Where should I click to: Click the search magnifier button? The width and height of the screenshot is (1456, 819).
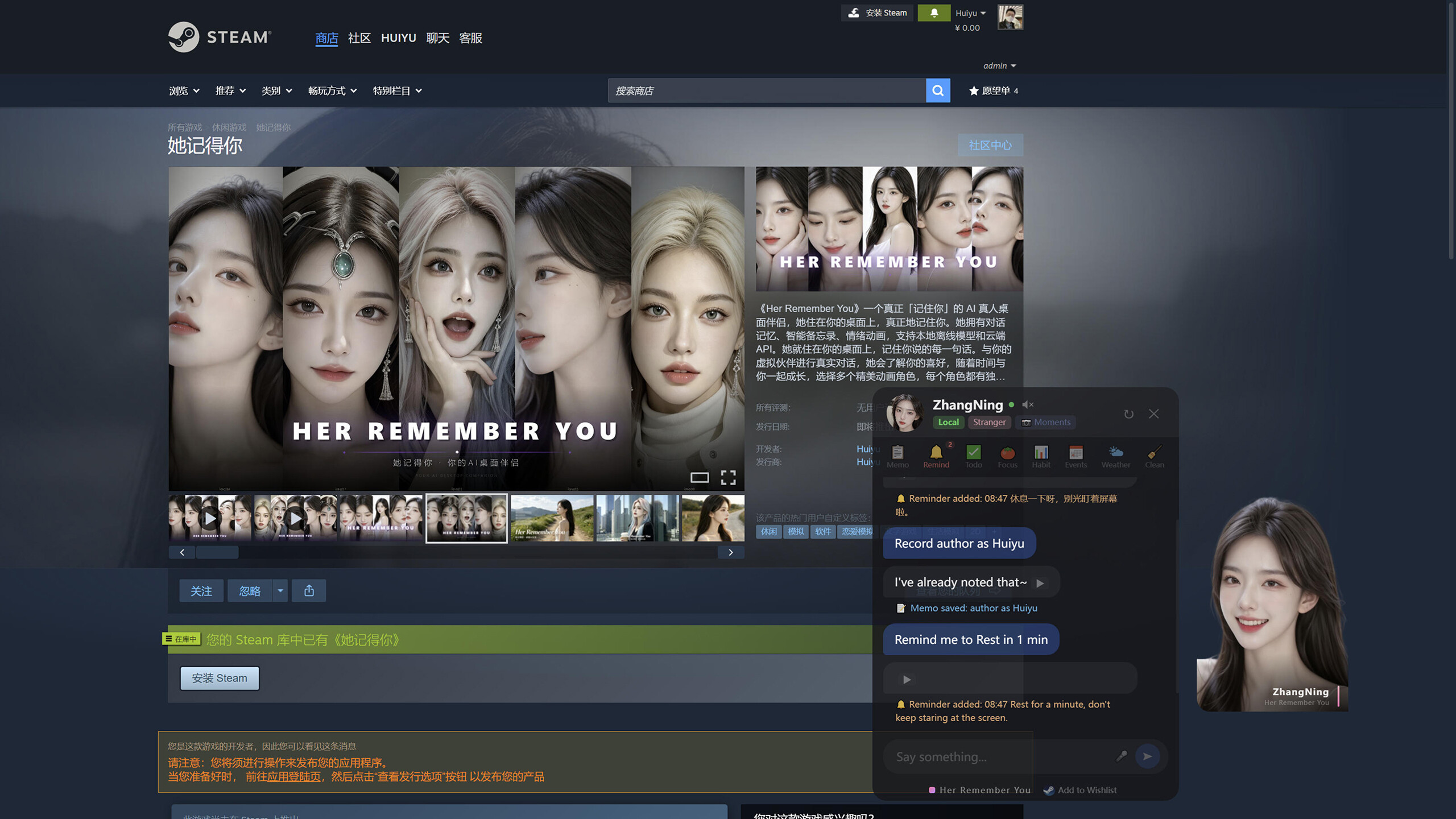[x=938, y=90]
